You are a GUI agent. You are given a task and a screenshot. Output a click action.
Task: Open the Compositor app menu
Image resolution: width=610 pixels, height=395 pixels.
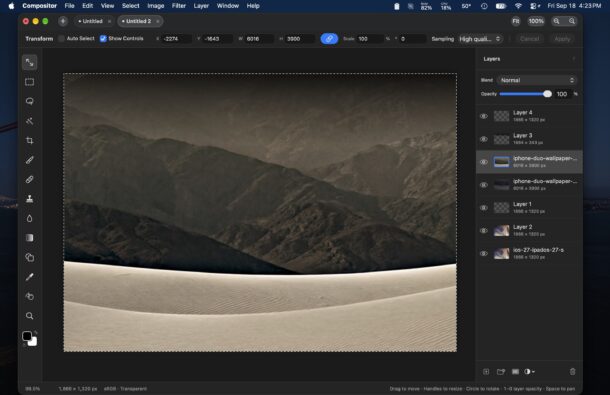(x=39, y=6)
